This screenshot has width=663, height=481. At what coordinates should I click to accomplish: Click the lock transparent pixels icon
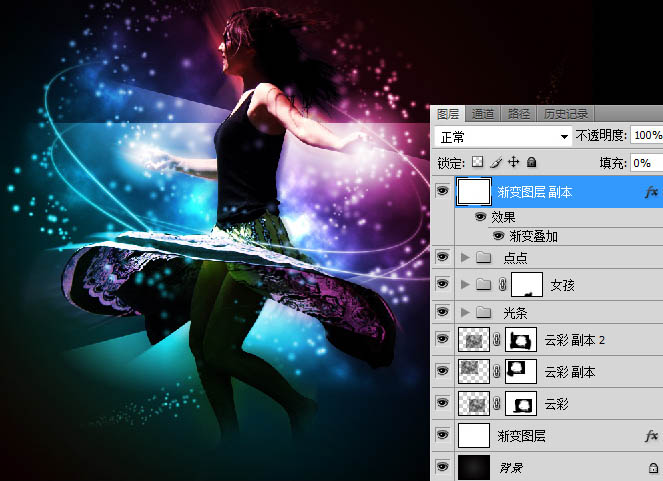click(x=478, y=161)
